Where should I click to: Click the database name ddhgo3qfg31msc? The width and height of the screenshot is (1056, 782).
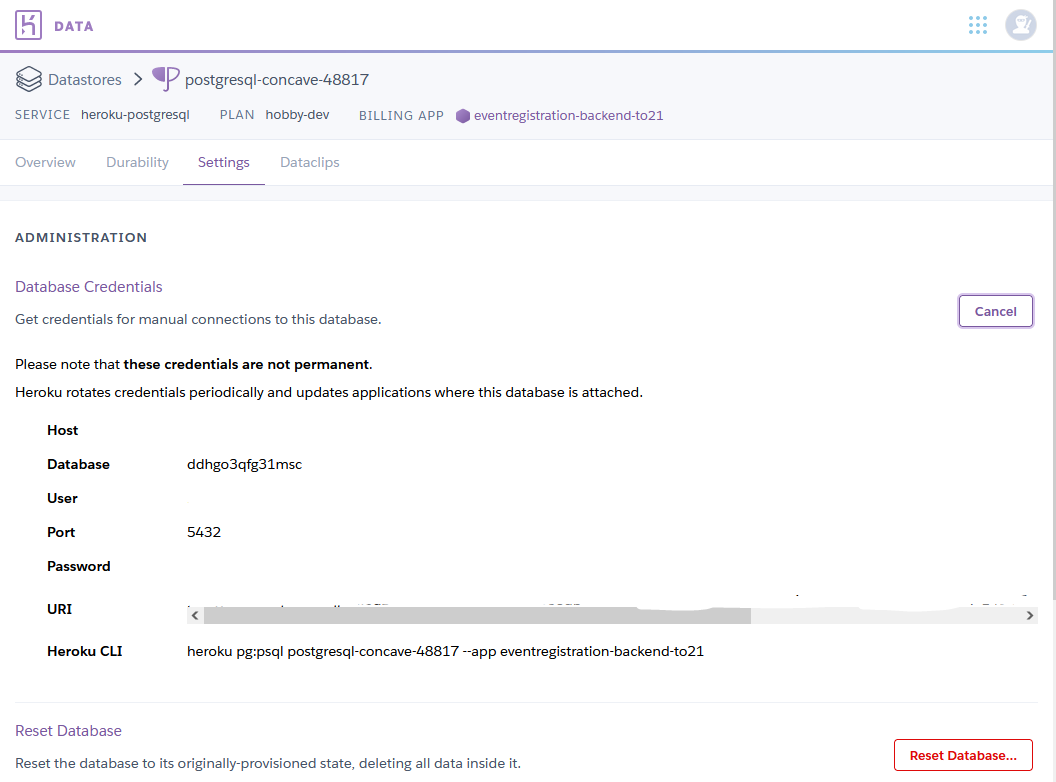[x=244, y=464]
